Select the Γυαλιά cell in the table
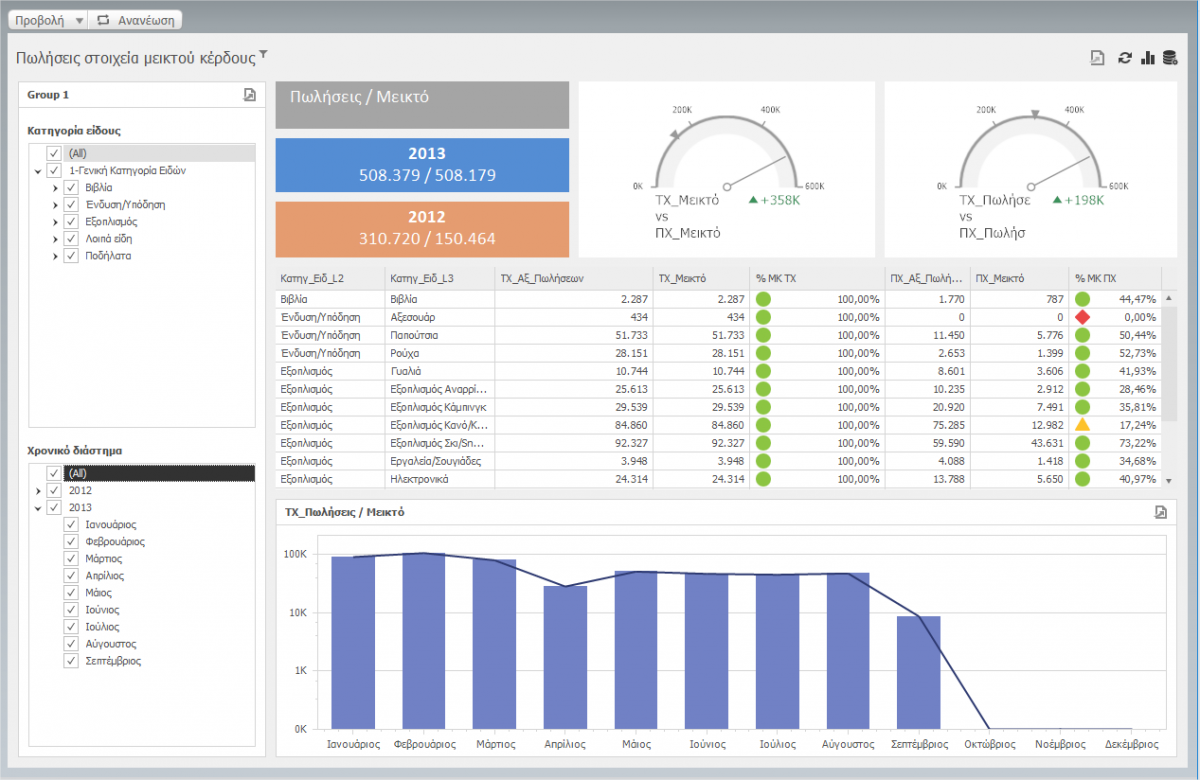1200x780 pixels. pos(439,371)
